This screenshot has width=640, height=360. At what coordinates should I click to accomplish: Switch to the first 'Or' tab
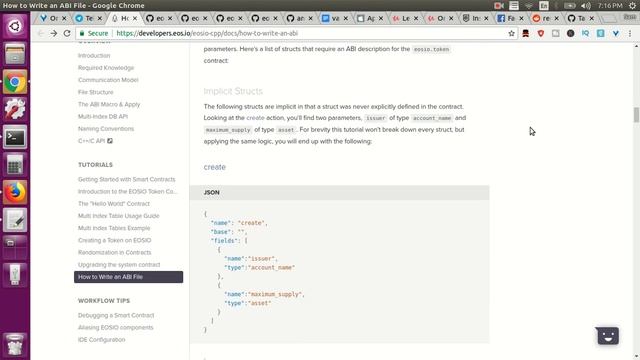53,18
